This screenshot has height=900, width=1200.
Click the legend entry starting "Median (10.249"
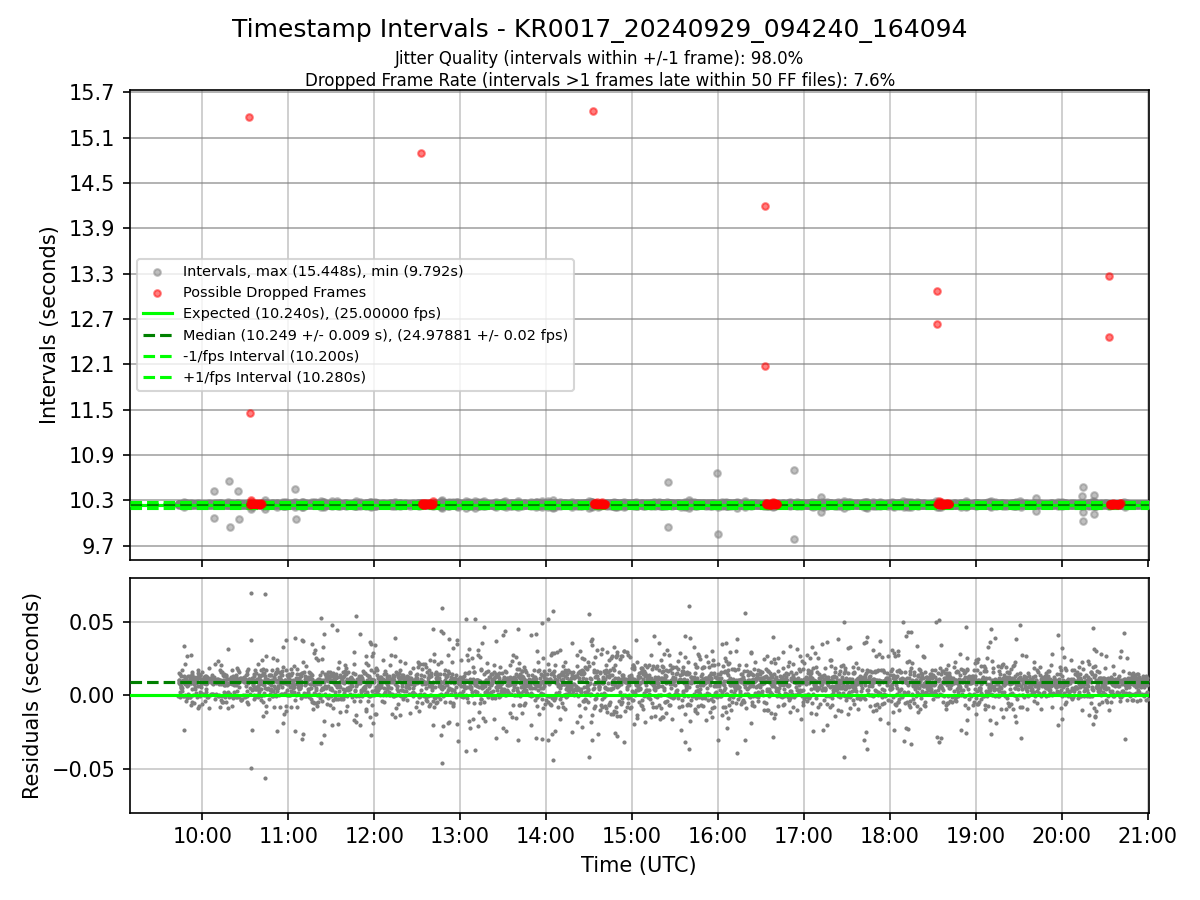click(375, 335)
